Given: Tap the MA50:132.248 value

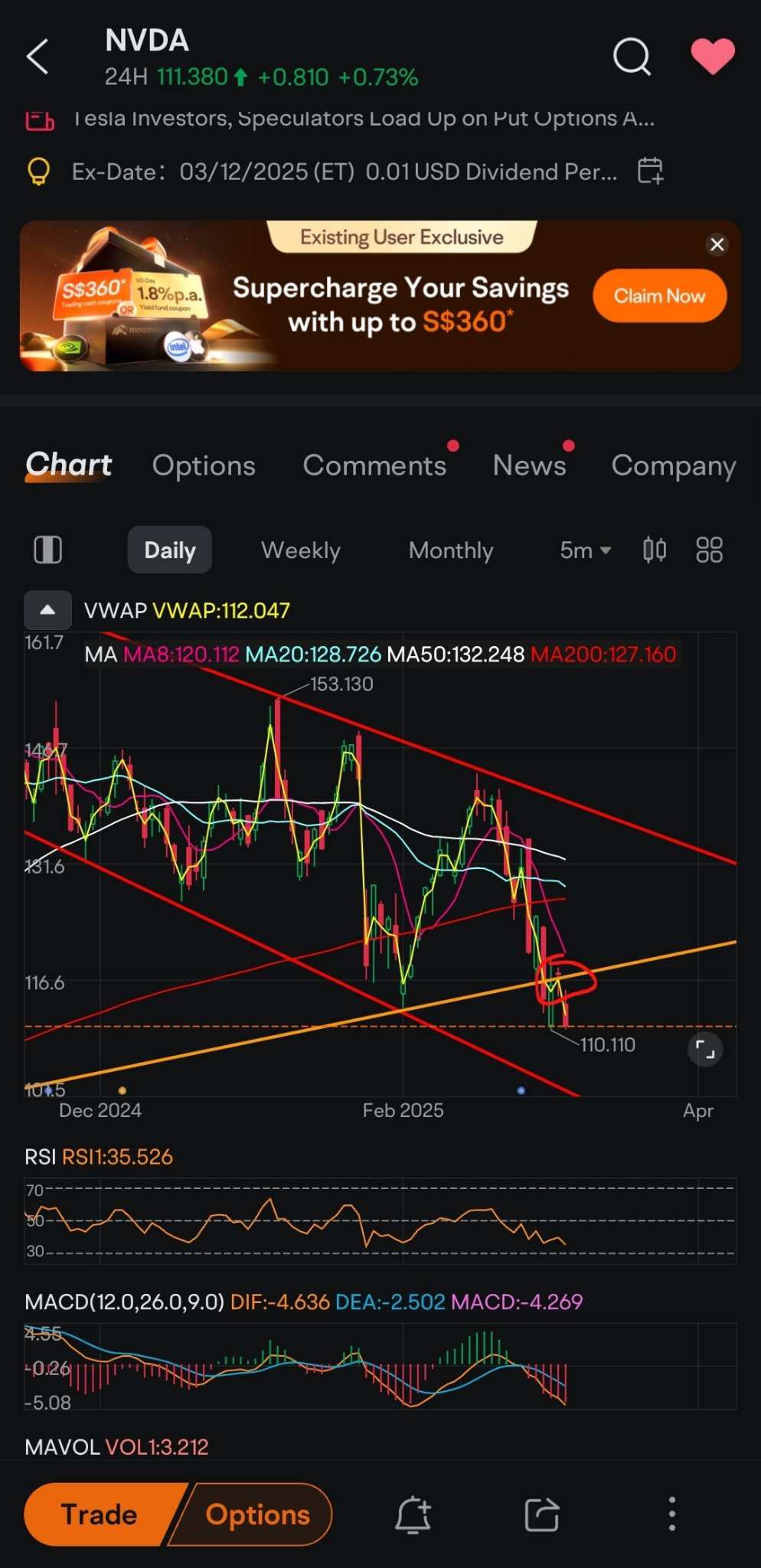Looking at the screenshot, I should (456, 655).
